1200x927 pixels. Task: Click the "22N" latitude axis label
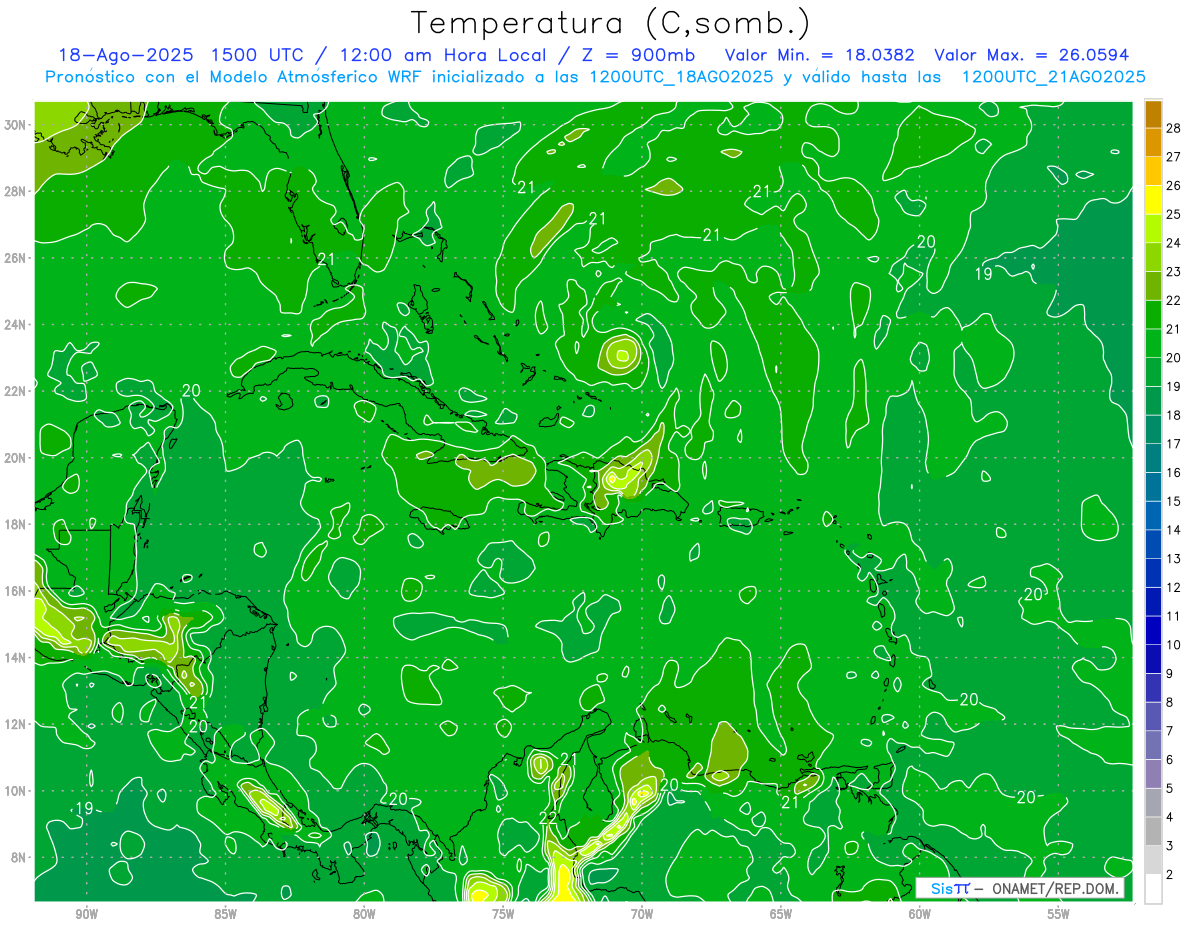click(x=15, y=391)
